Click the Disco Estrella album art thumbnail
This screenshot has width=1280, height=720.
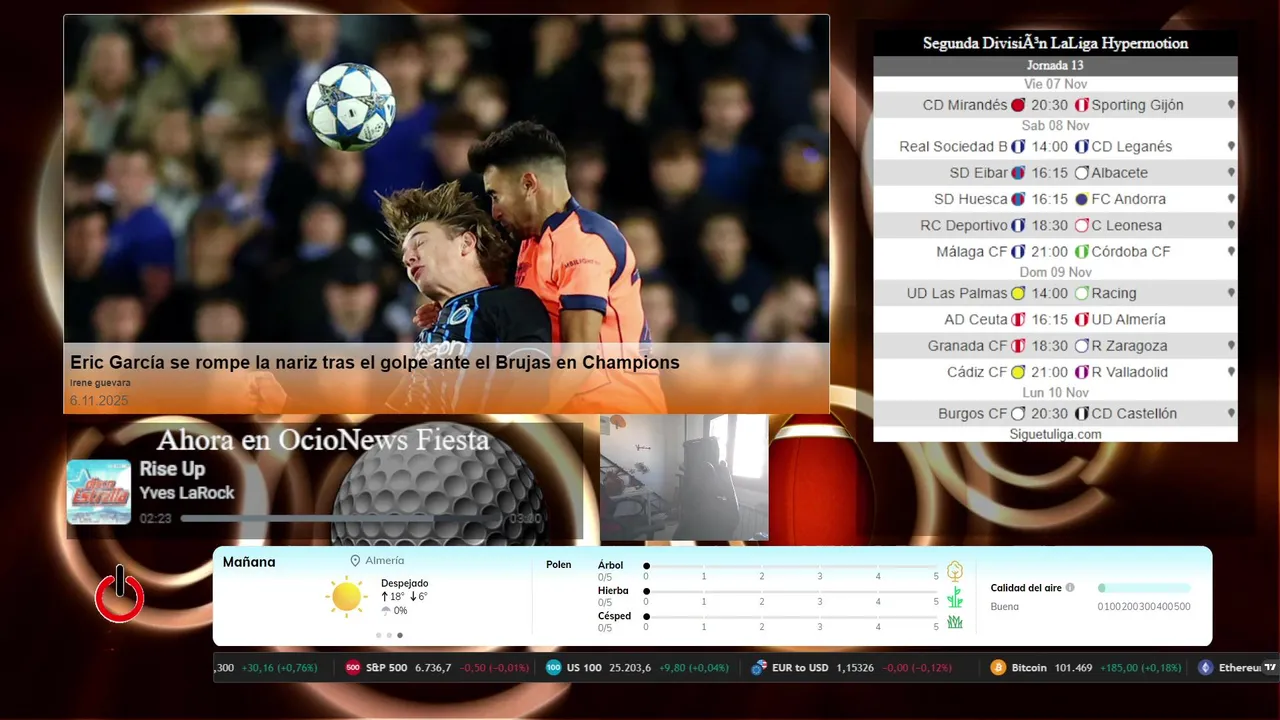tap(99, 492)
